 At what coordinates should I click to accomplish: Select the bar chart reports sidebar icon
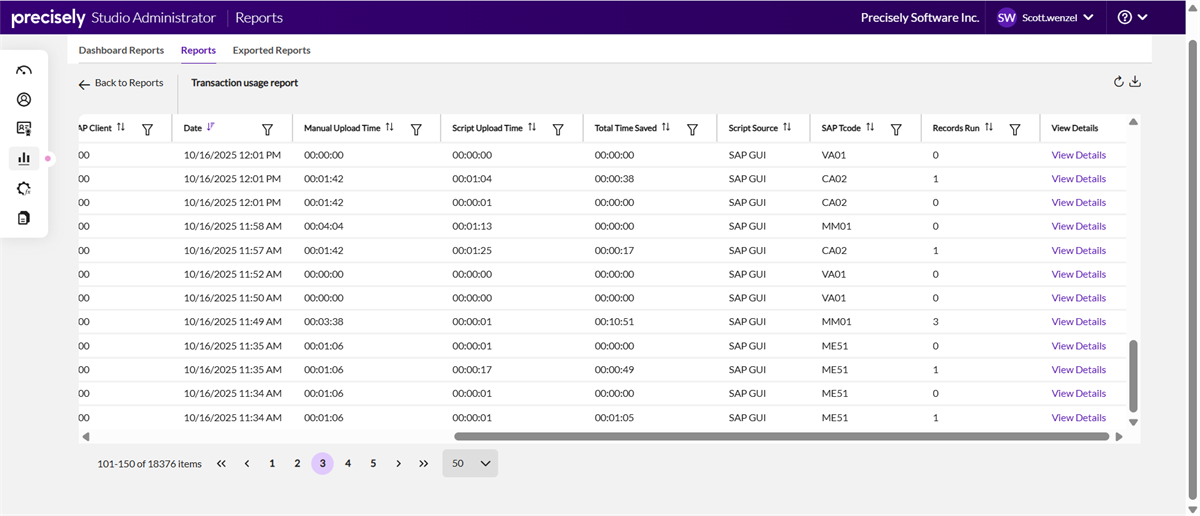[24, 158]
